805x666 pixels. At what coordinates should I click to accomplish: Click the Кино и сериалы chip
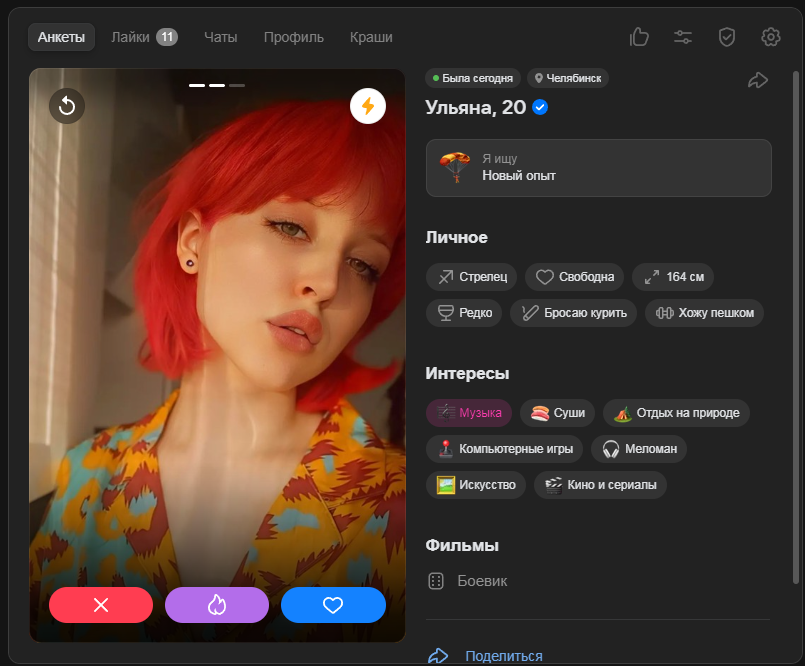tap(600, 485)
